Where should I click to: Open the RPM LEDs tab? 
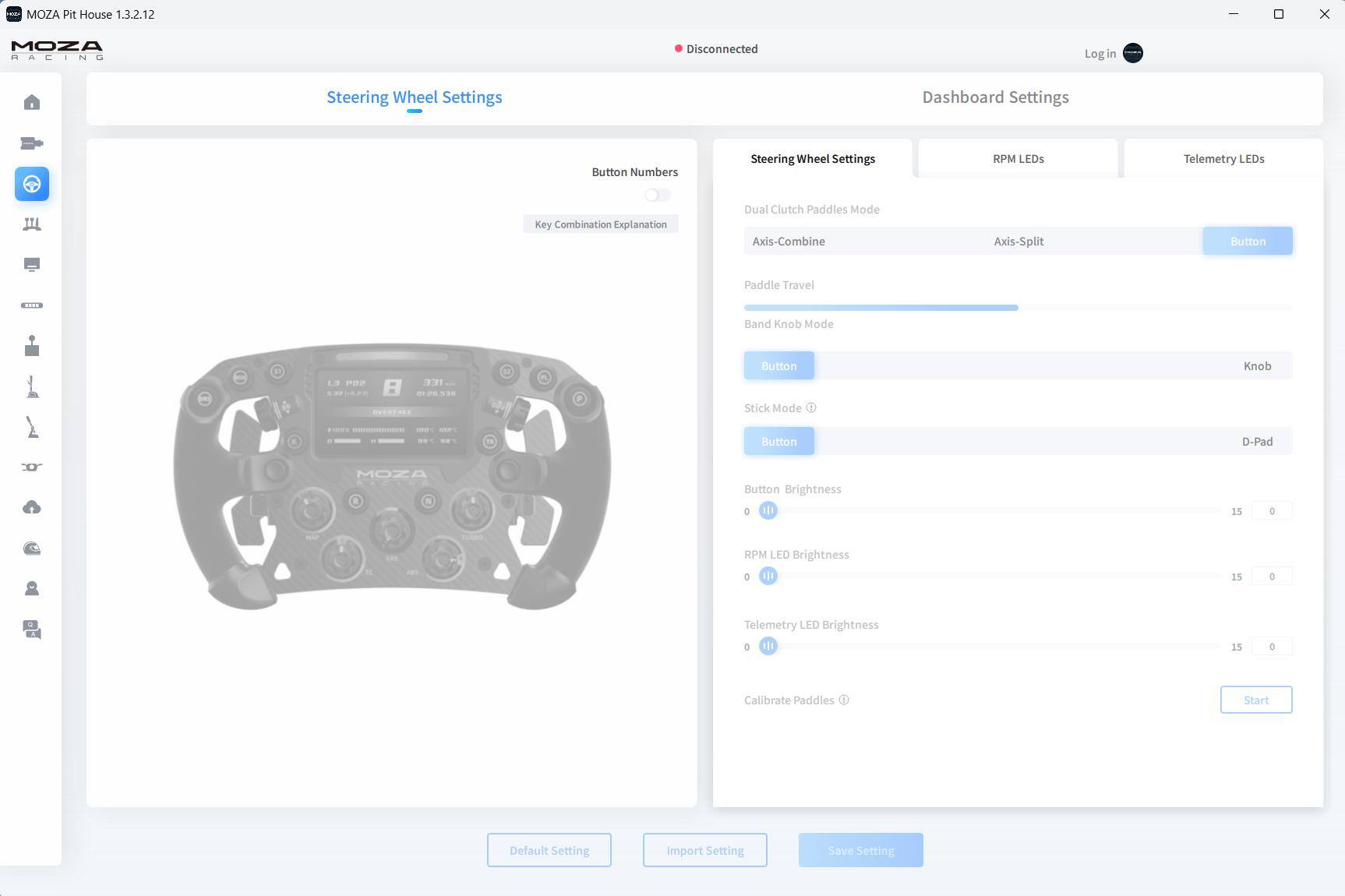tap(1018, 159)
